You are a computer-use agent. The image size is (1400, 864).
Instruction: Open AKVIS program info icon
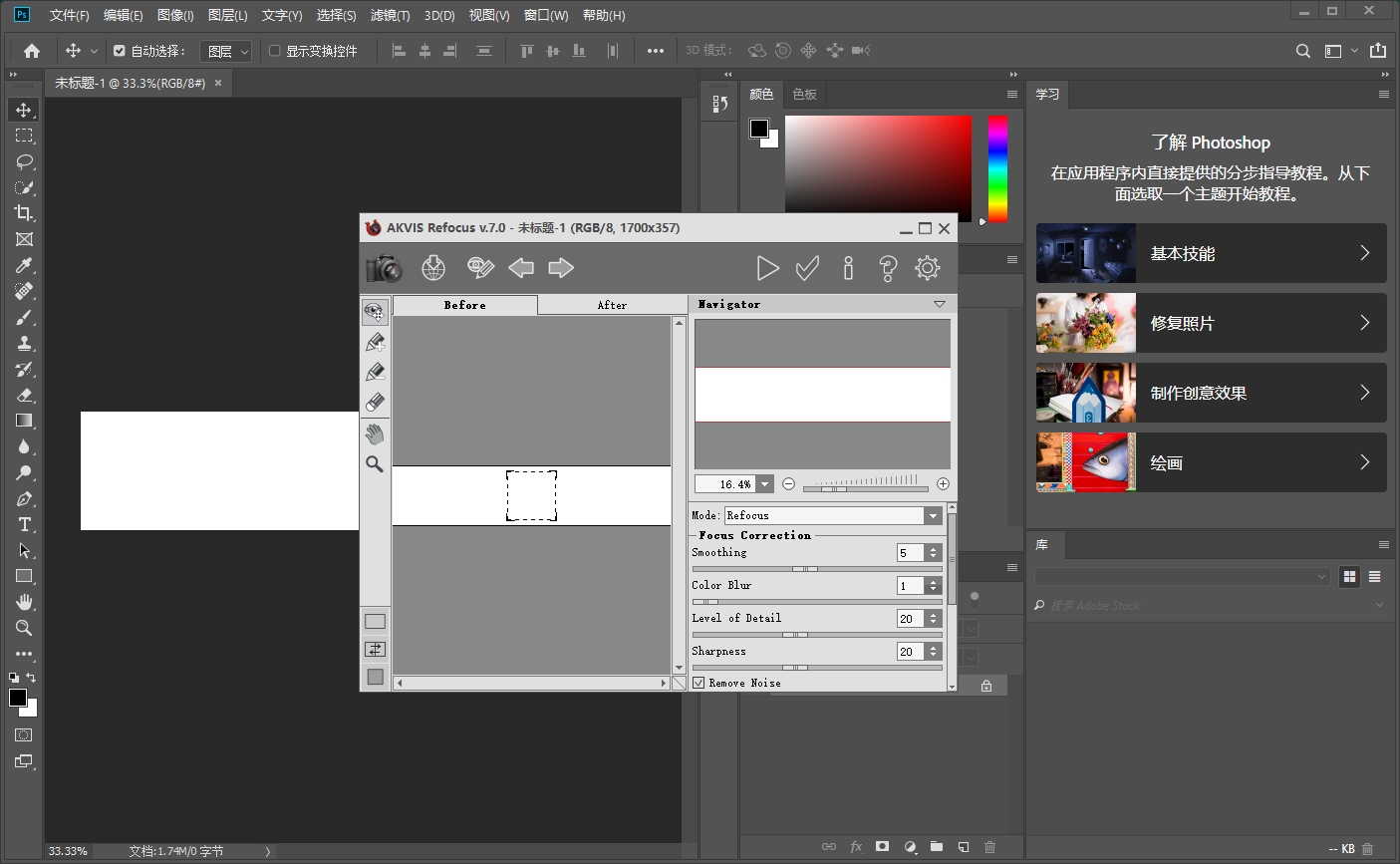click(x=848, y=267)
